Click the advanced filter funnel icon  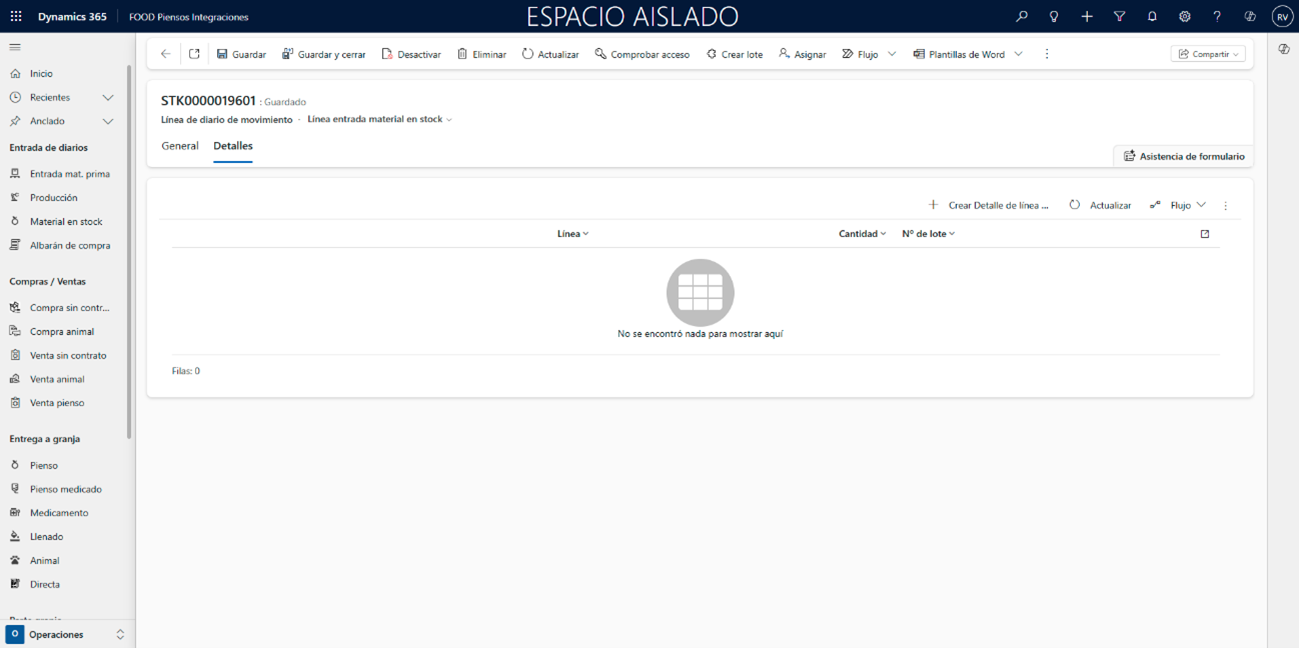click(1119, 17)
